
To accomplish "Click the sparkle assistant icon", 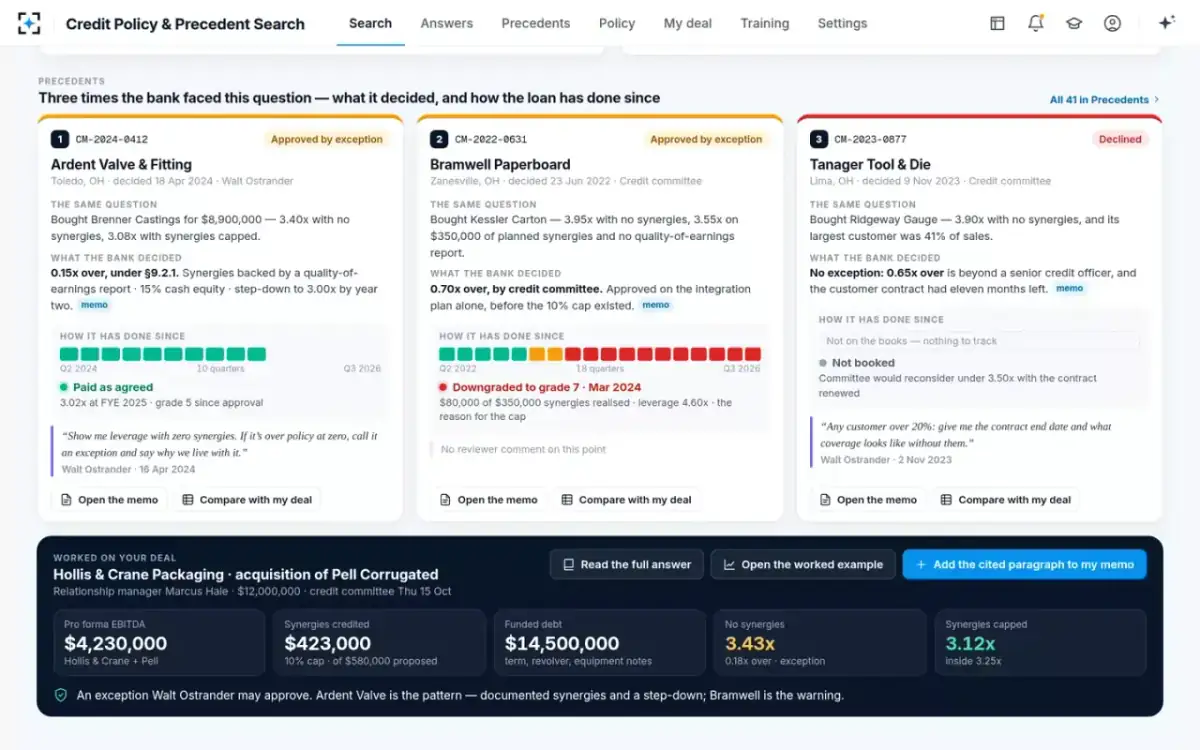I will [1166, 23].
